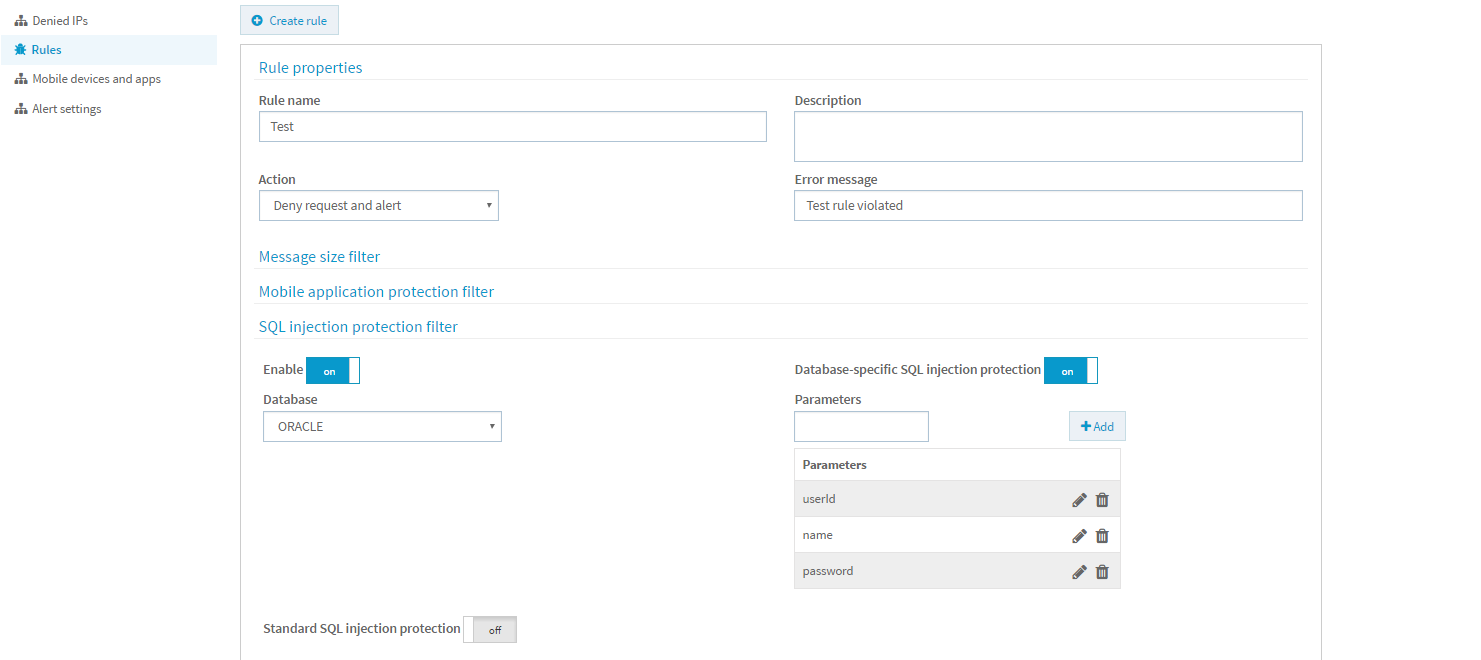This screenshot has width=1481, height=660.
Task: Click the delete icon beside userId
Action: pyautogui.click(x=1102, y=498)
